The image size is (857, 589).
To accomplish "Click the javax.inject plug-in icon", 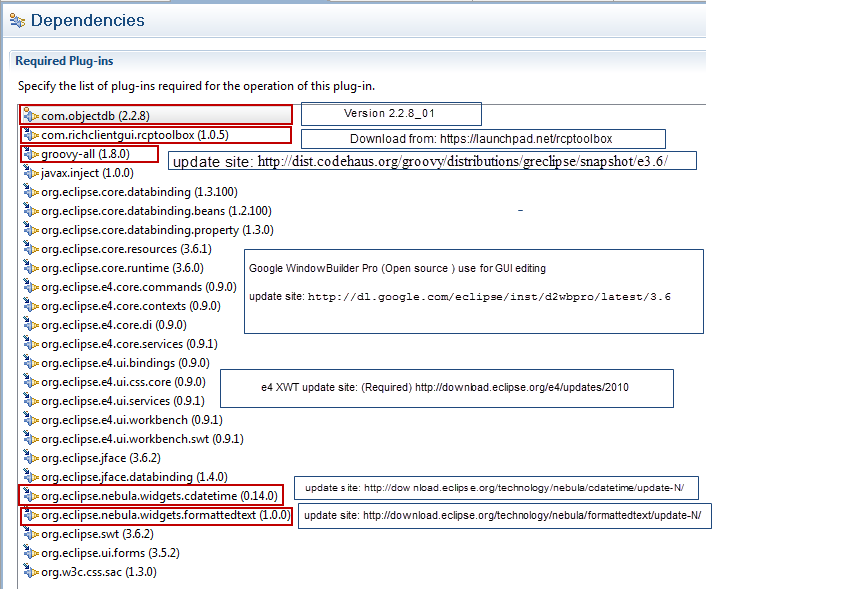I will click(31, 173).
